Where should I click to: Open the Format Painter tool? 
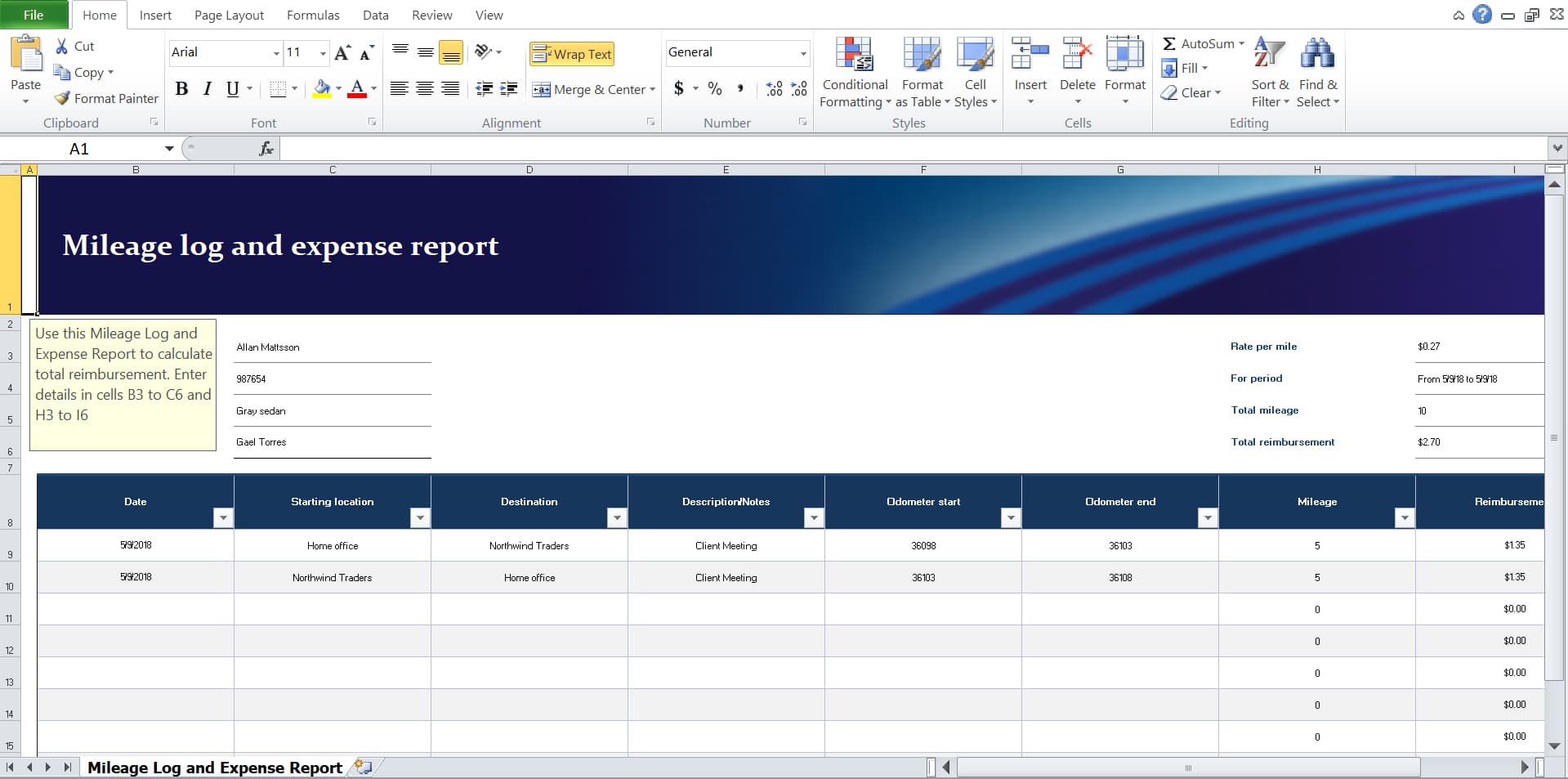pos(105,98)
